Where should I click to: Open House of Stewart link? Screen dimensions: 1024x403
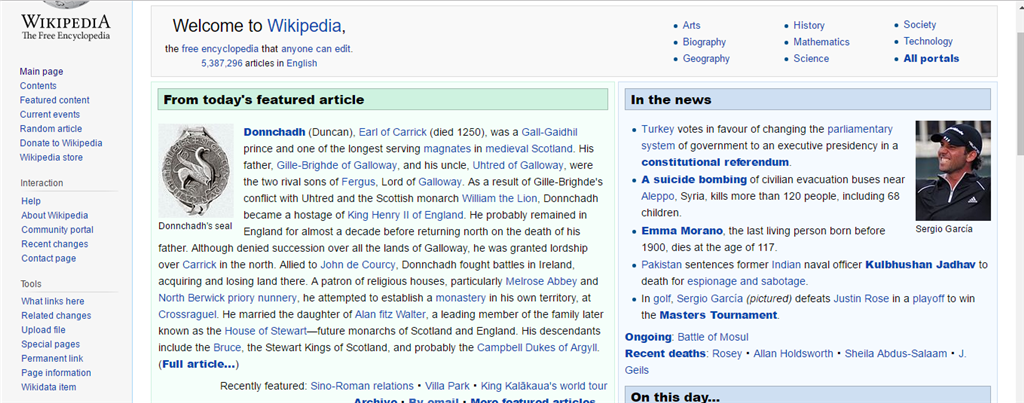266,331
